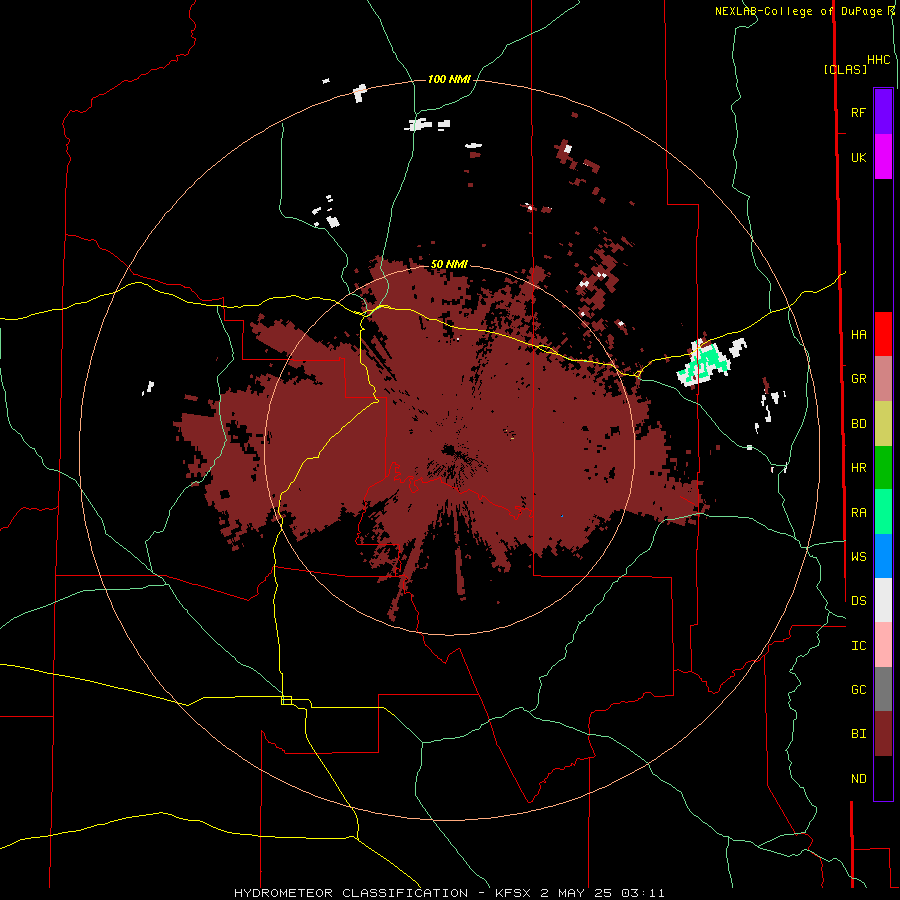Select the IC pink legend swatch
Image resolution: width=900 pixels, height=900 pixels.
(x=883, y=645)
